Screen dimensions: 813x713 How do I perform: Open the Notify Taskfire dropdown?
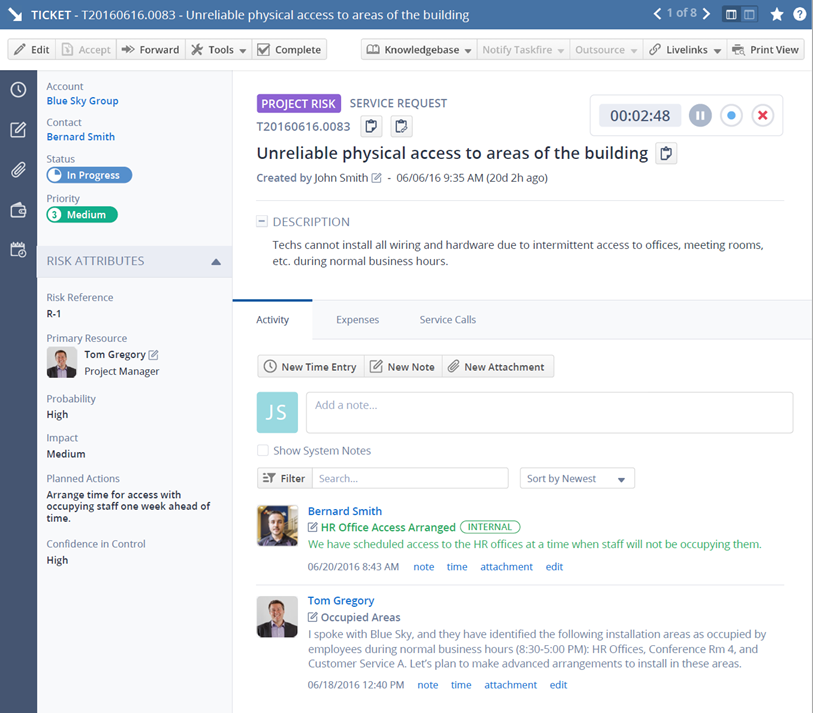pyautogui.click(x=523, y=50)
